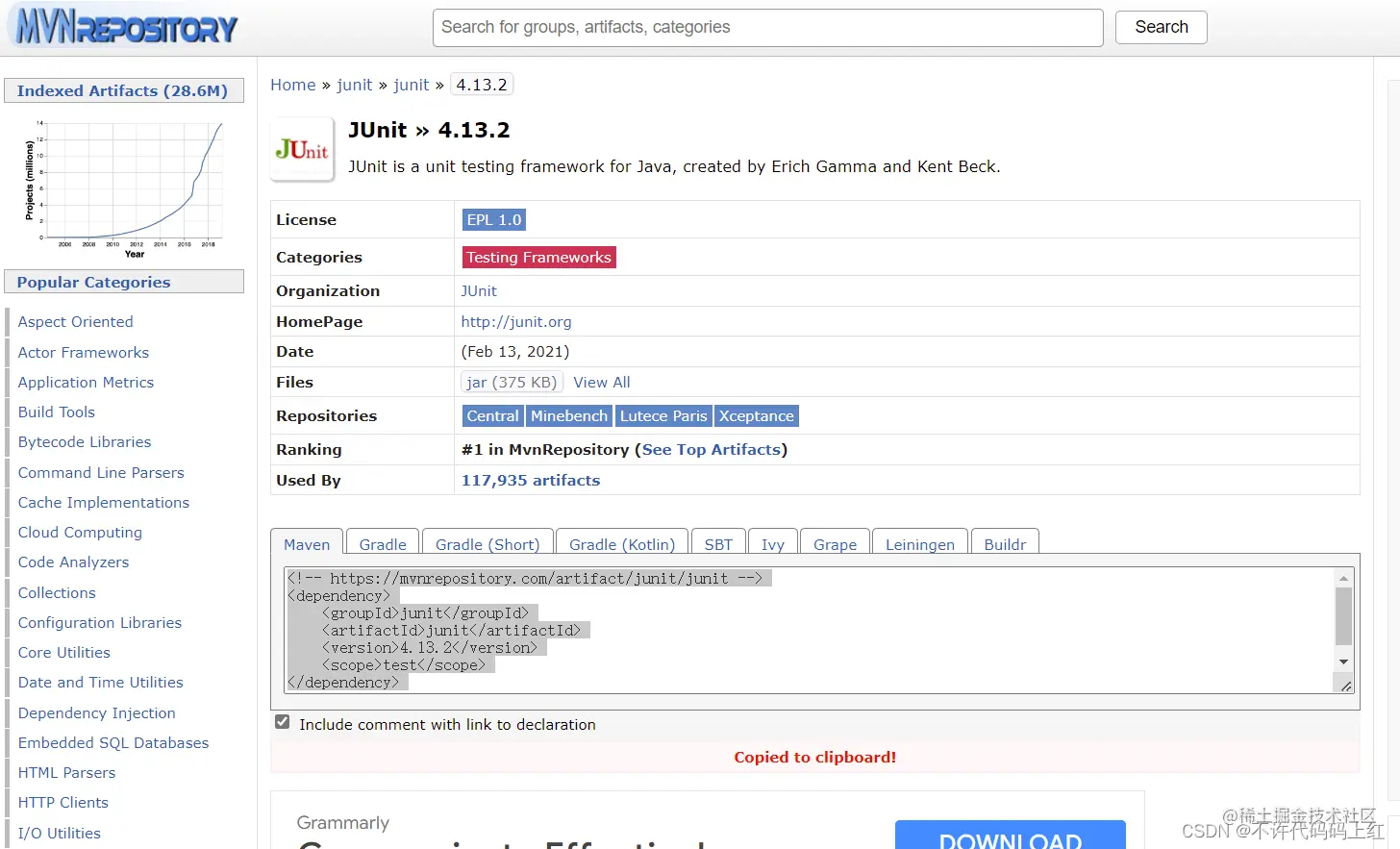Image resolution: width=1400 pixels, height=849 pixels.
Task: Click the snippet textarea resize handle
Action: [1345, 685]
